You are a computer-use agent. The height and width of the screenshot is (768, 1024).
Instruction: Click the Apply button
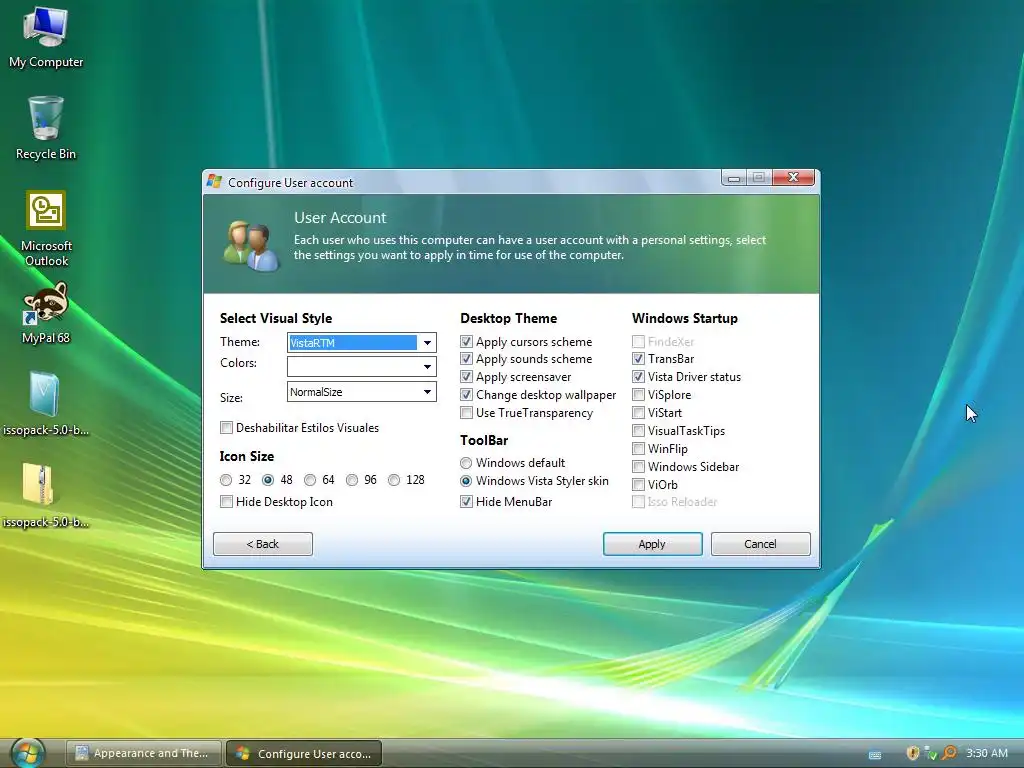click(652, 544)
